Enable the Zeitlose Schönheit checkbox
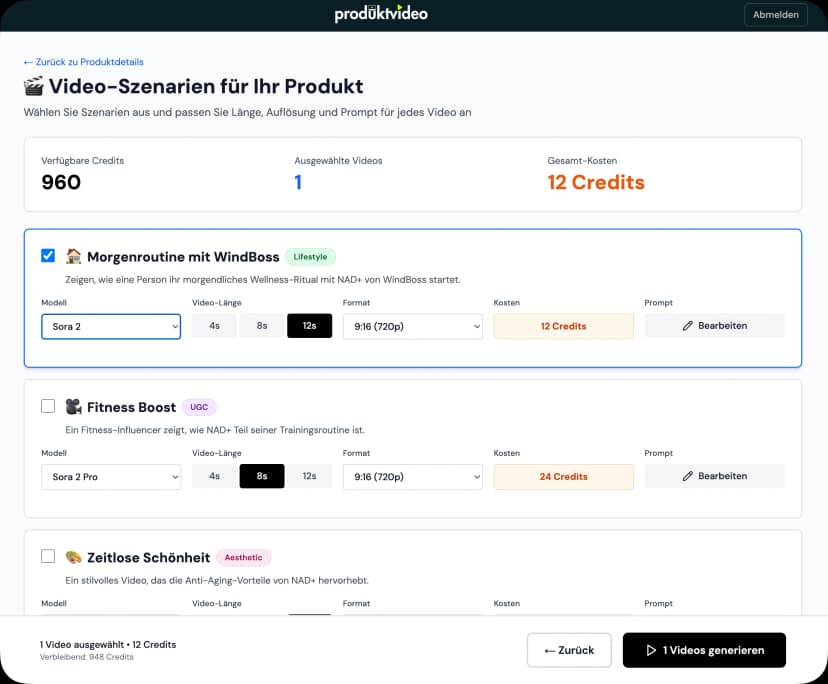This screenshot has height=684, width=828. [x=48, y=556]
